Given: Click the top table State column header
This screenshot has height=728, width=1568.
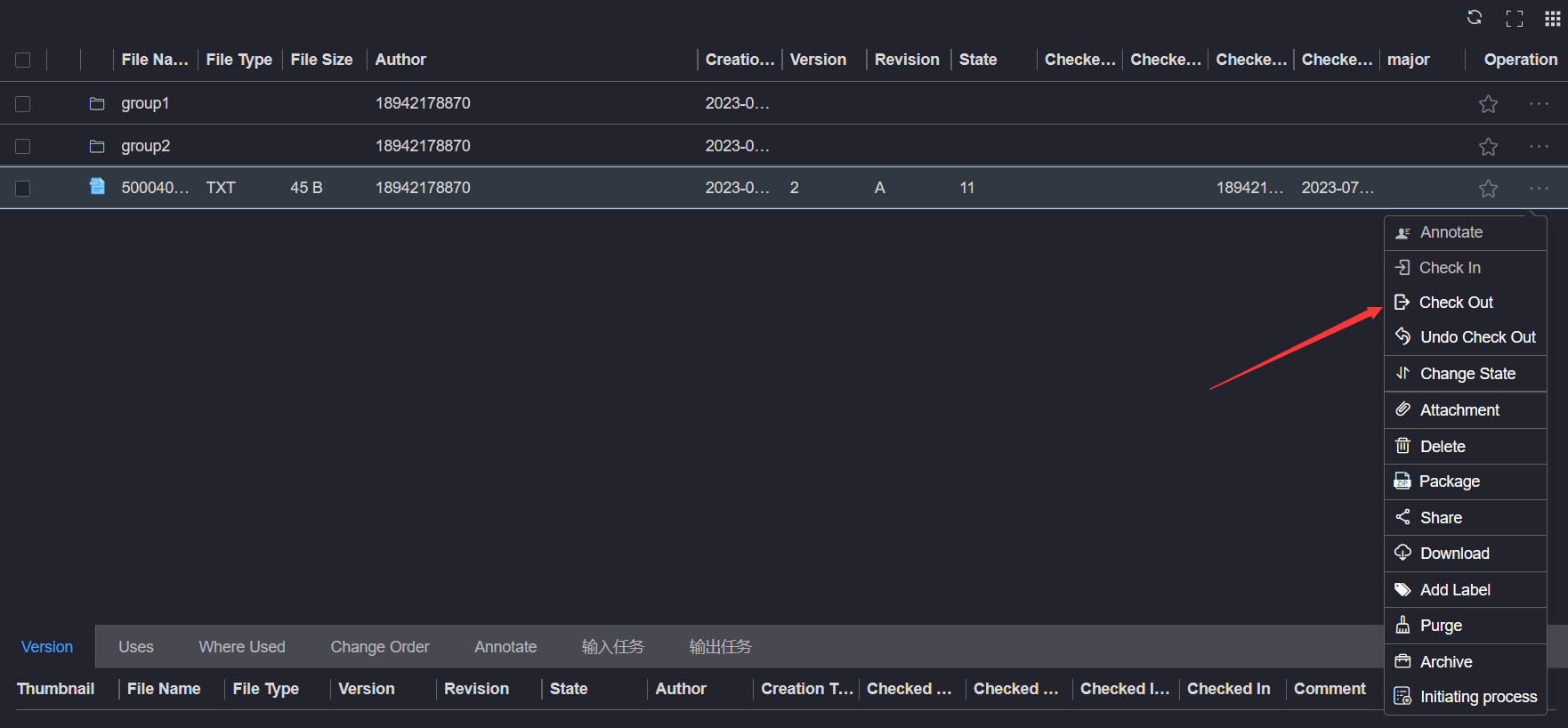Looking at the screenshot, I should click(x=978, y=60).
